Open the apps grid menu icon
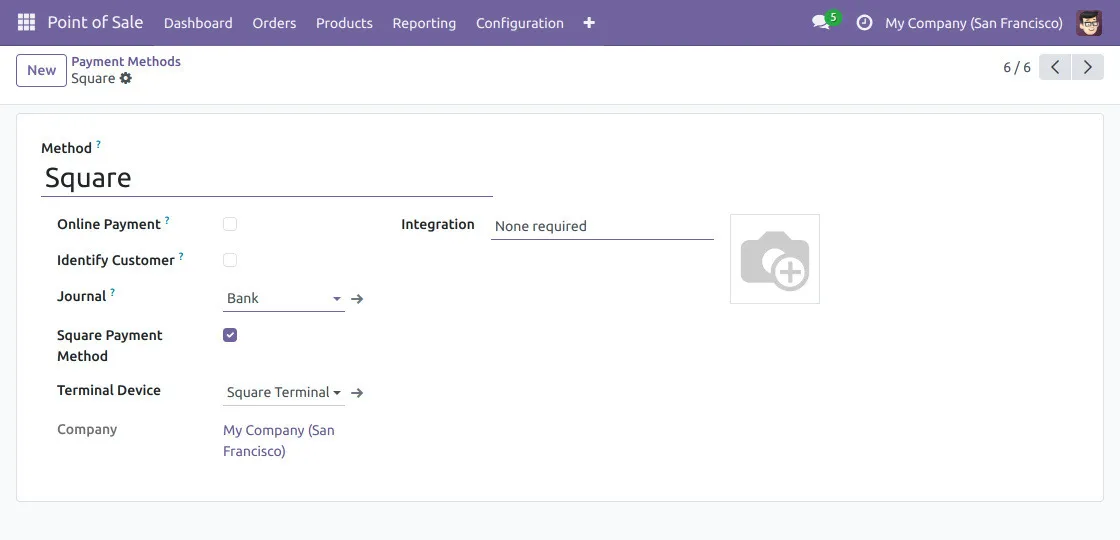The image size is (1120, 540). [26, 22]
